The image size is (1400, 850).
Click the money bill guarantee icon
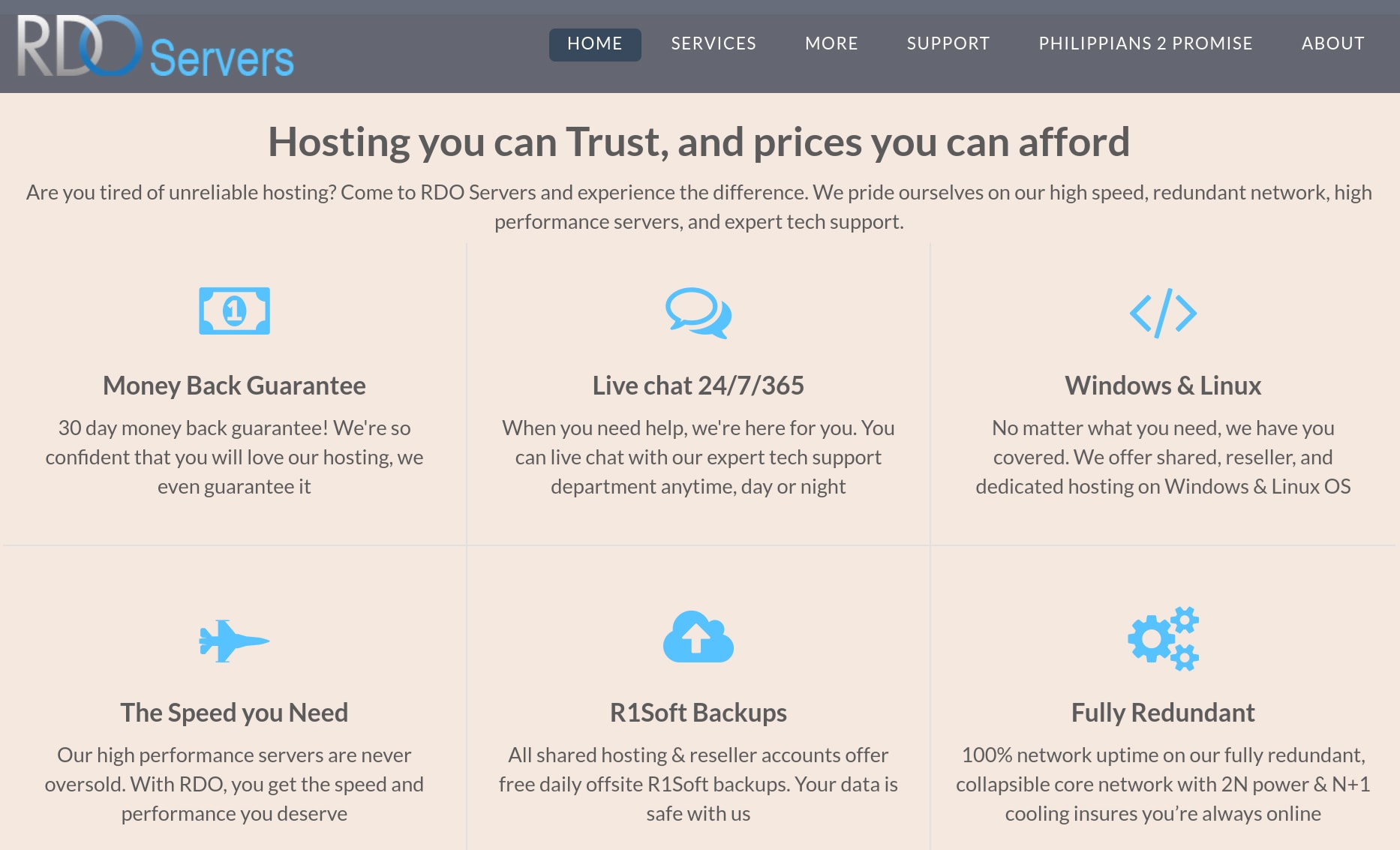pos(234,311)
